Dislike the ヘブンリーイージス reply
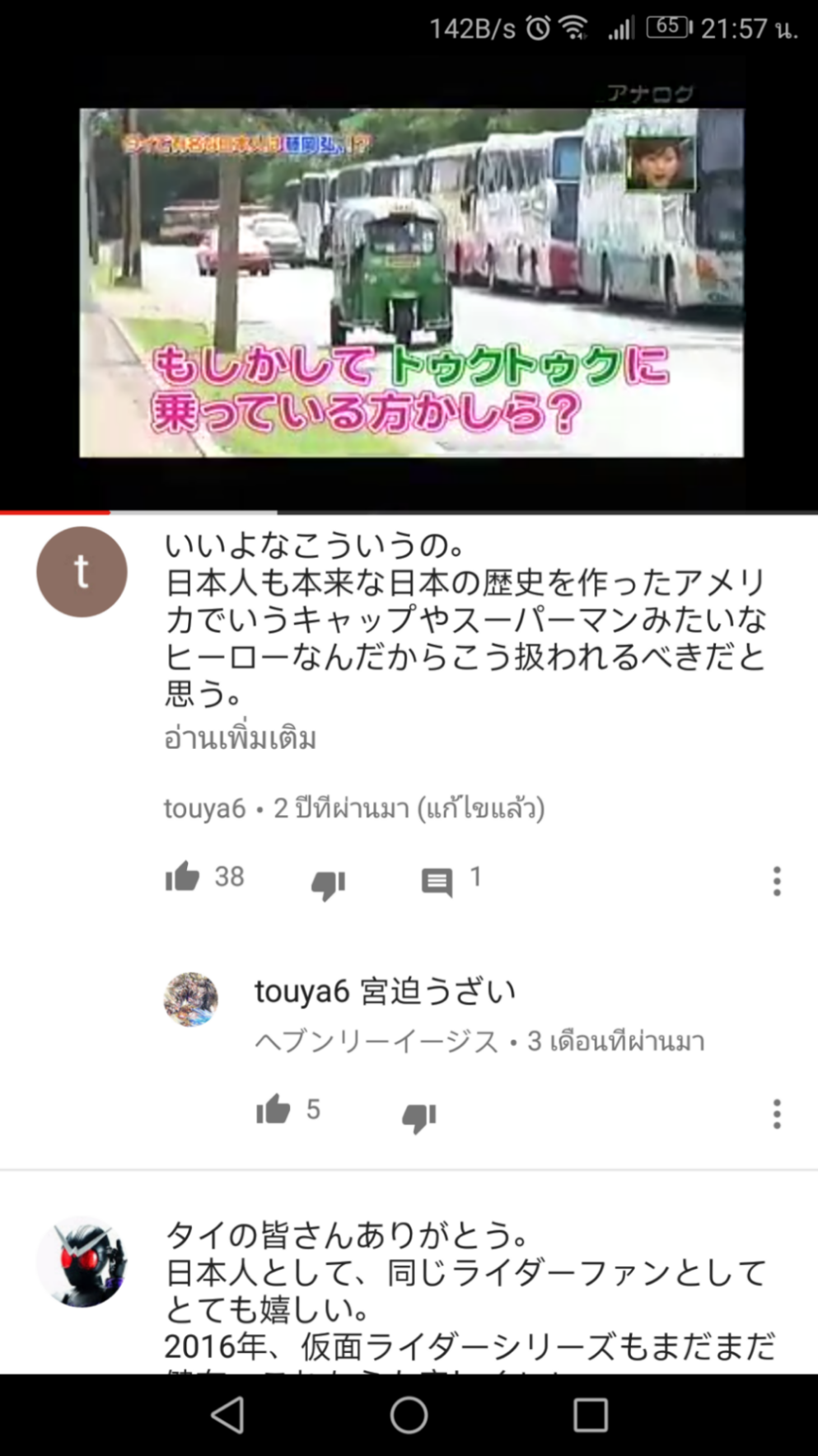 (418, 1117)
